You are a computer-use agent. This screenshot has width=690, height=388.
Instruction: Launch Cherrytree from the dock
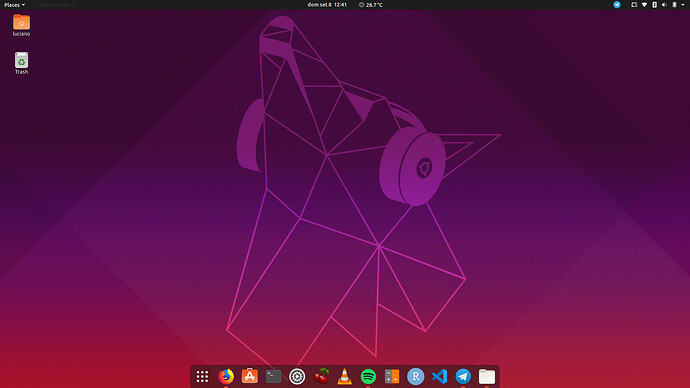(321, 376)
